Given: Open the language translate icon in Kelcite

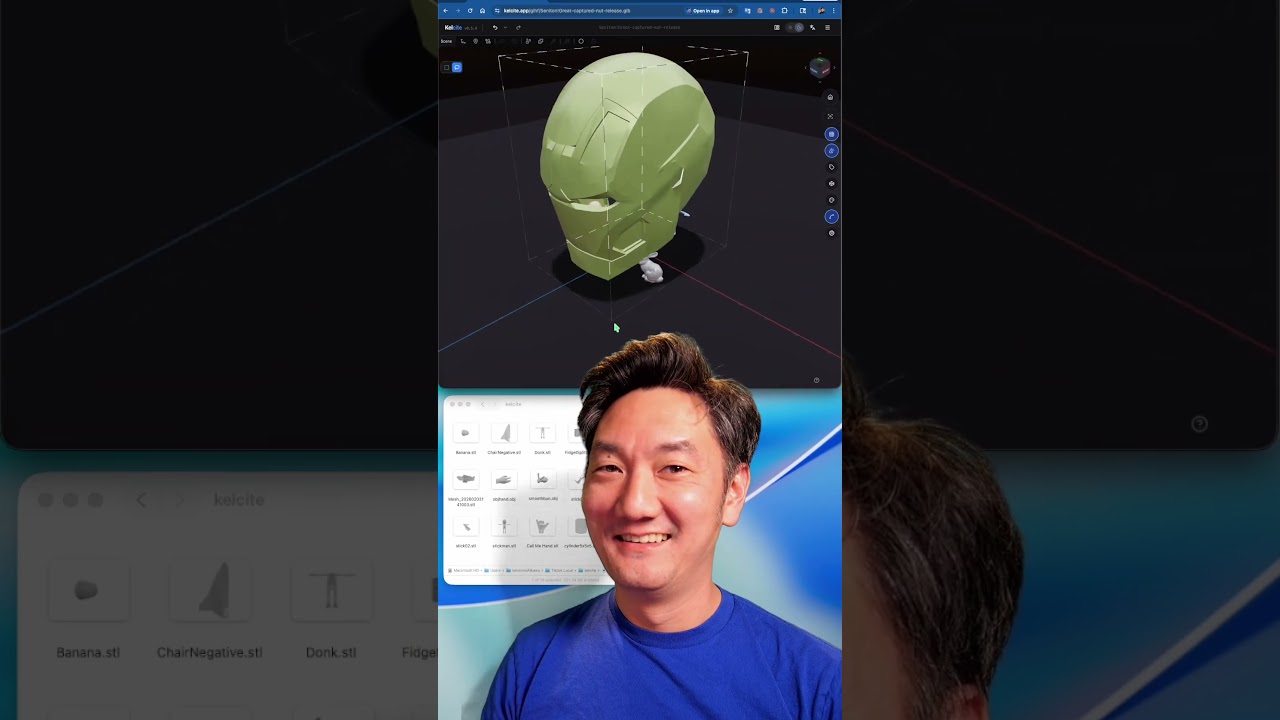Looking at the screenshot, I should (812, 28).
